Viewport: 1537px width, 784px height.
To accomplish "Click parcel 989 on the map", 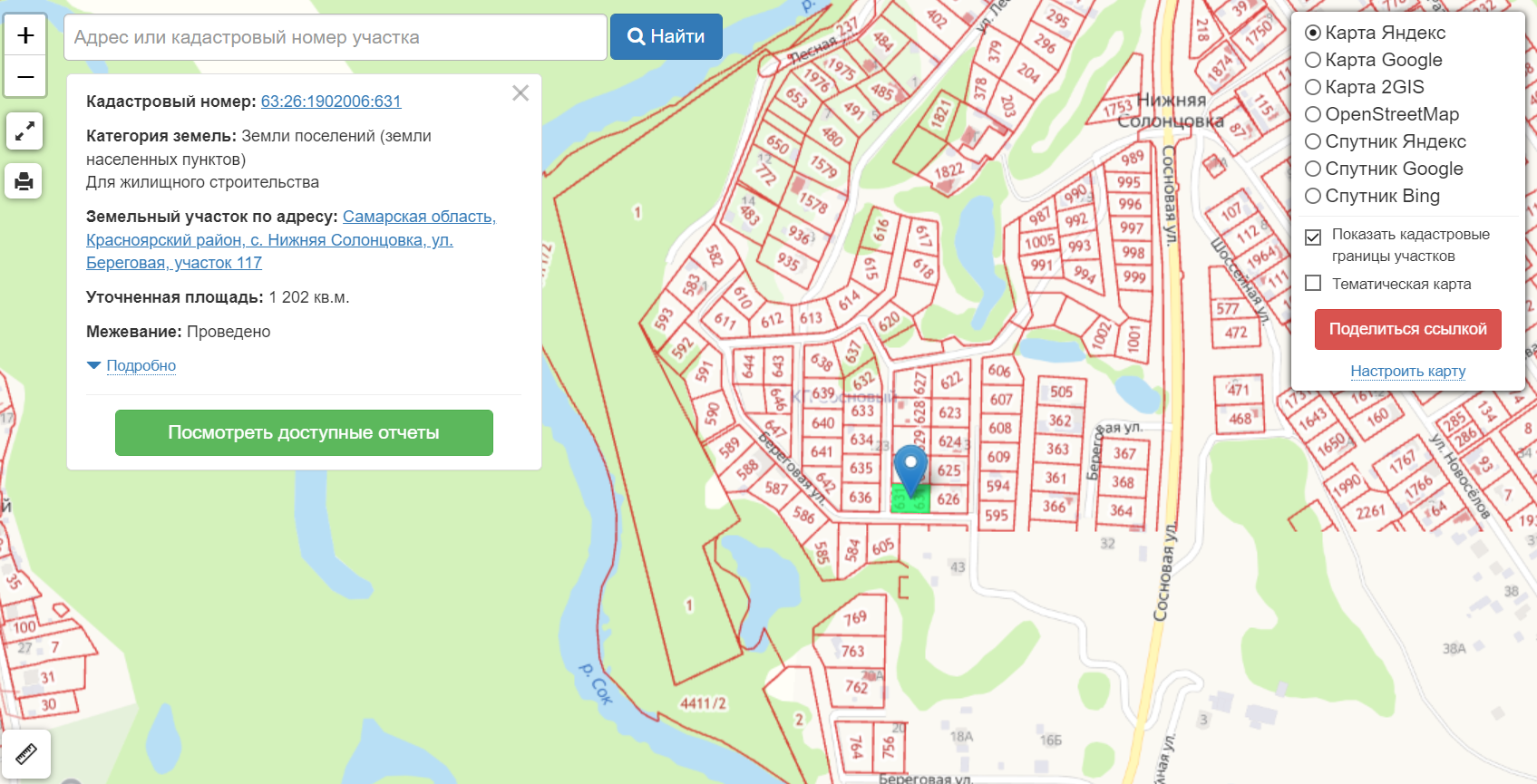I will [x=1133, y=158].
